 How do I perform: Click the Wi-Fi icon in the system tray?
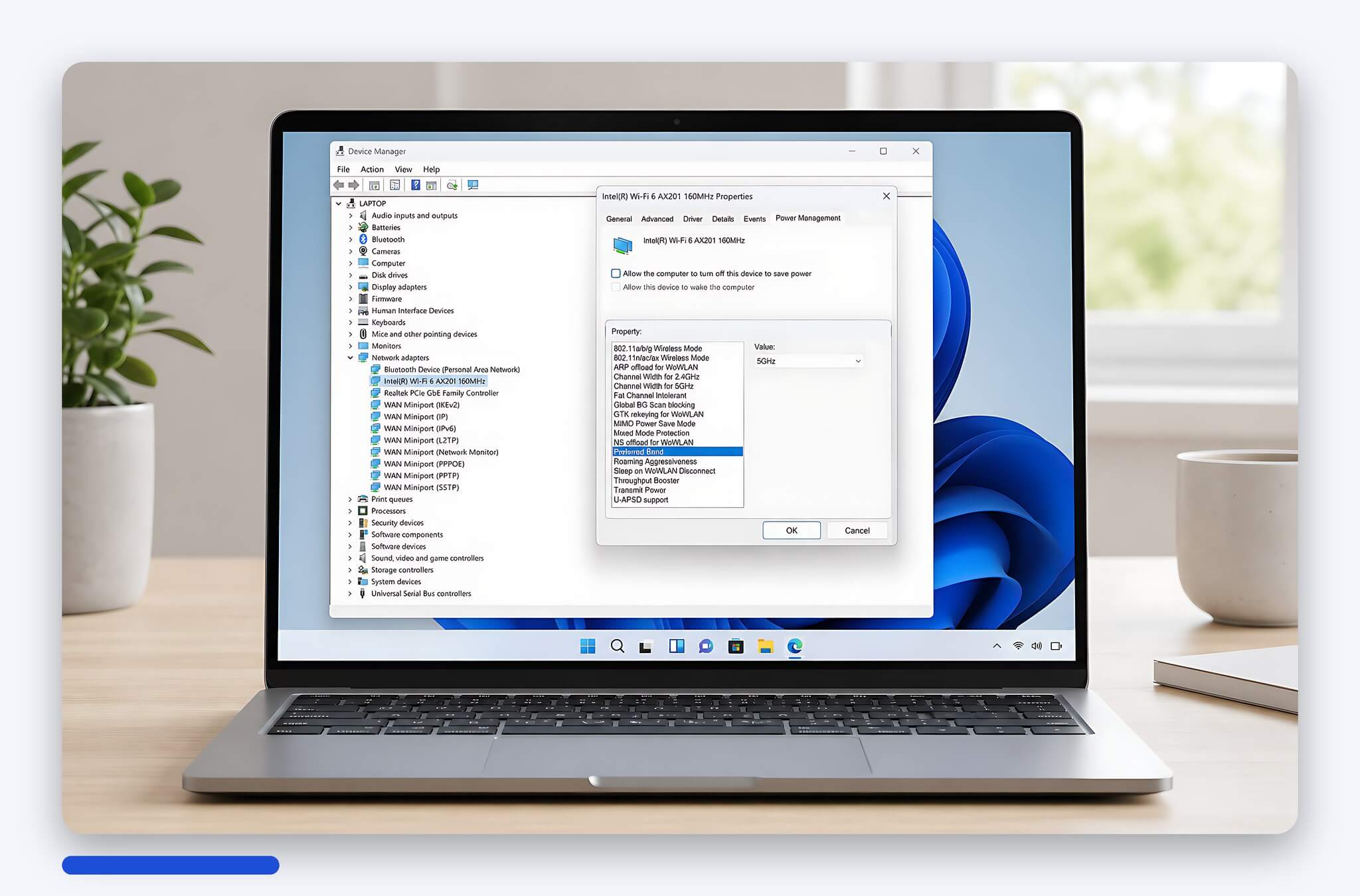coord(1018,646)
